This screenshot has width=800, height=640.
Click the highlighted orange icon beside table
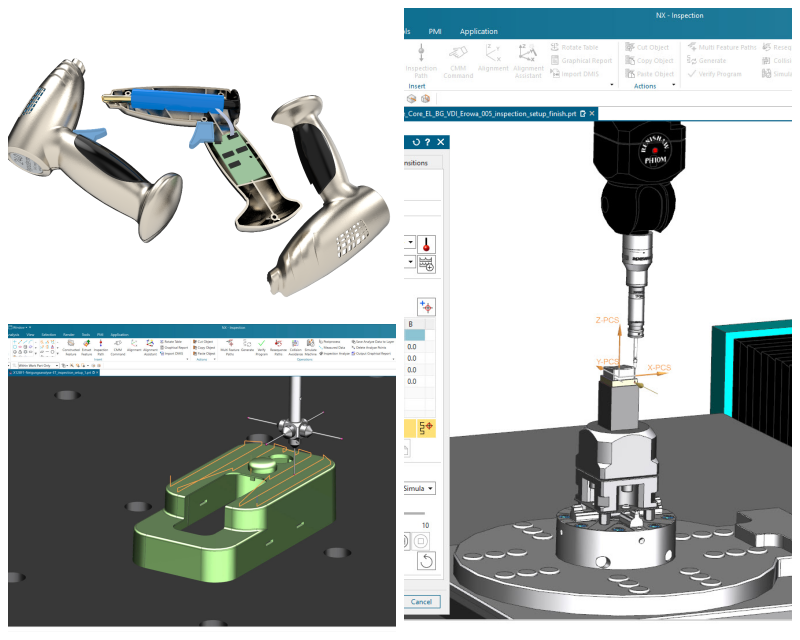pyautogui.click(x=427, y=429)
